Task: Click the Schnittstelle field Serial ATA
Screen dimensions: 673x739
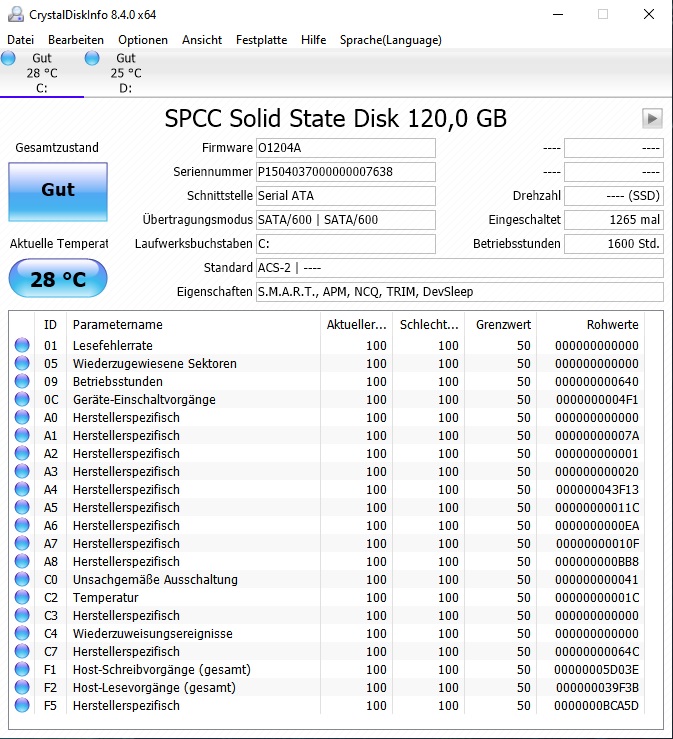Action: click(345, 196)
